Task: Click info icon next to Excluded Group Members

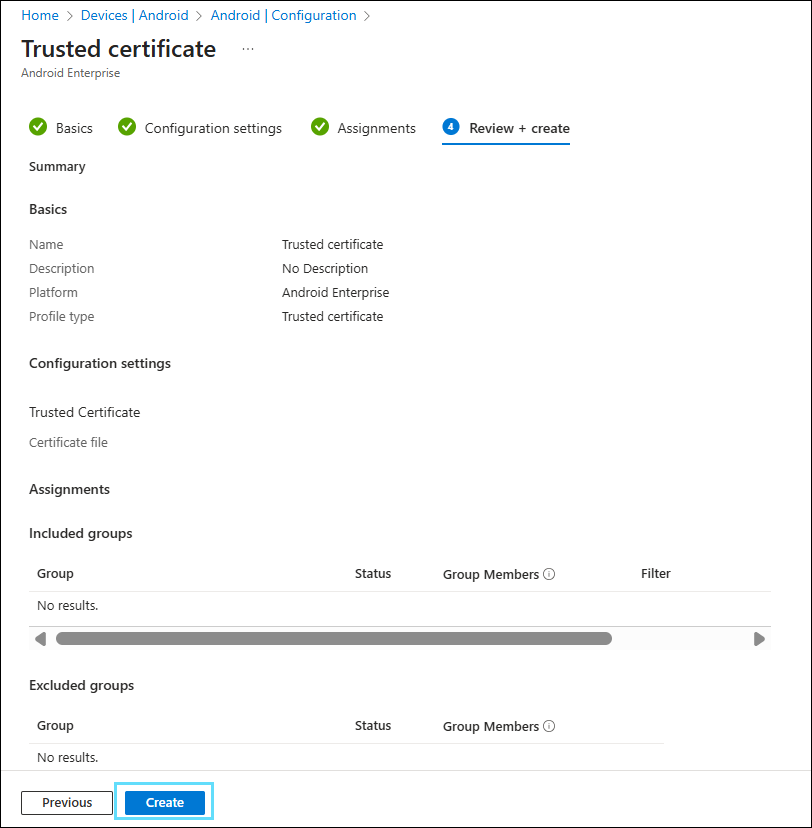Action: click(x=549, y=727)
